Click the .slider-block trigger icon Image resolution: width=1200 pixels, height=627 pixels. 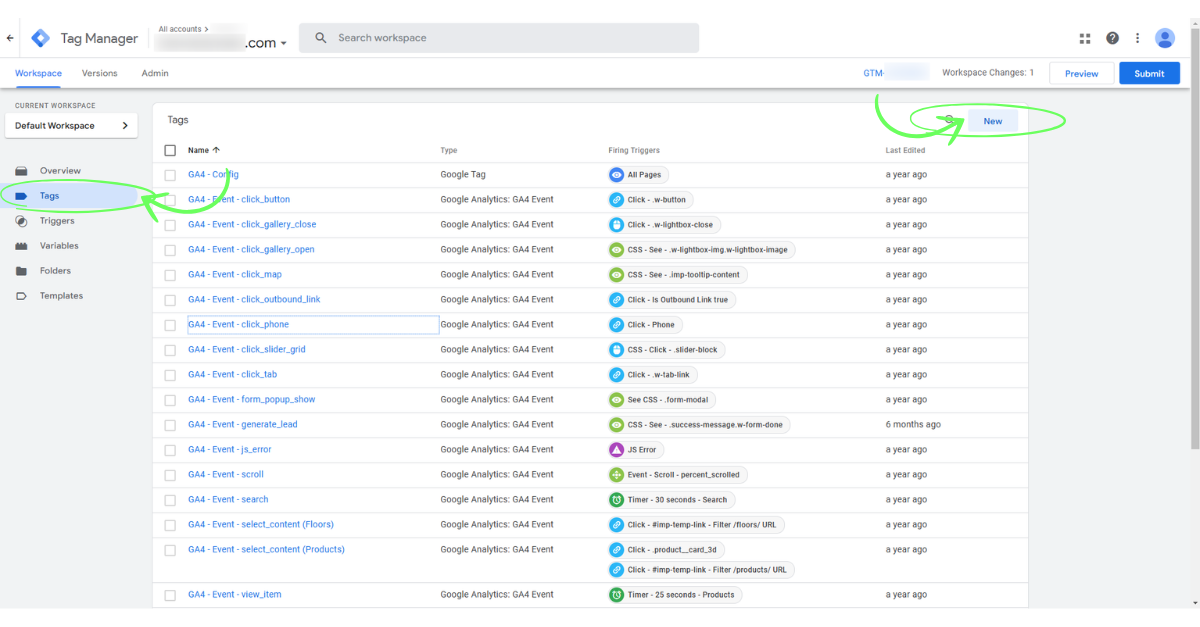point(617,350)
